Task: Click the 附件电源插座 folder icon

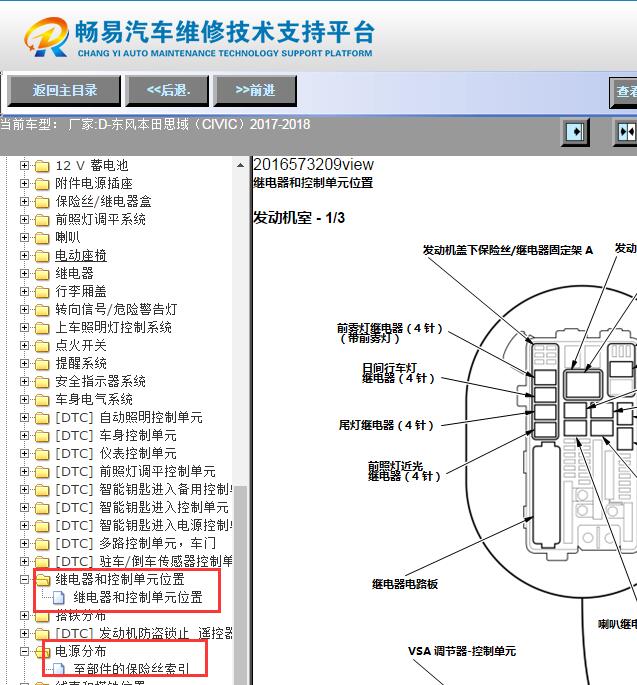Action: (x=42, y=184)
